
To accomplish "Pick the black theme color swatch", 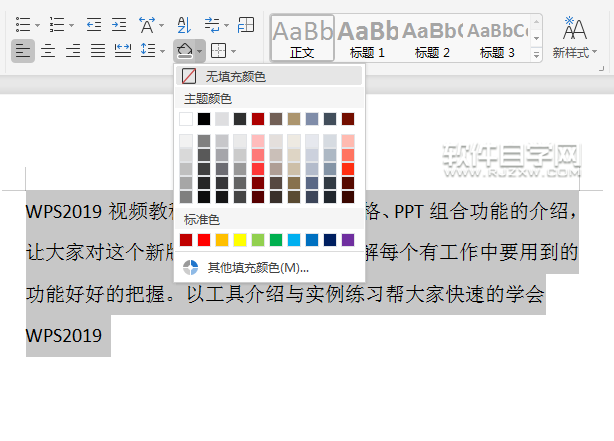I will click(204, 119).
